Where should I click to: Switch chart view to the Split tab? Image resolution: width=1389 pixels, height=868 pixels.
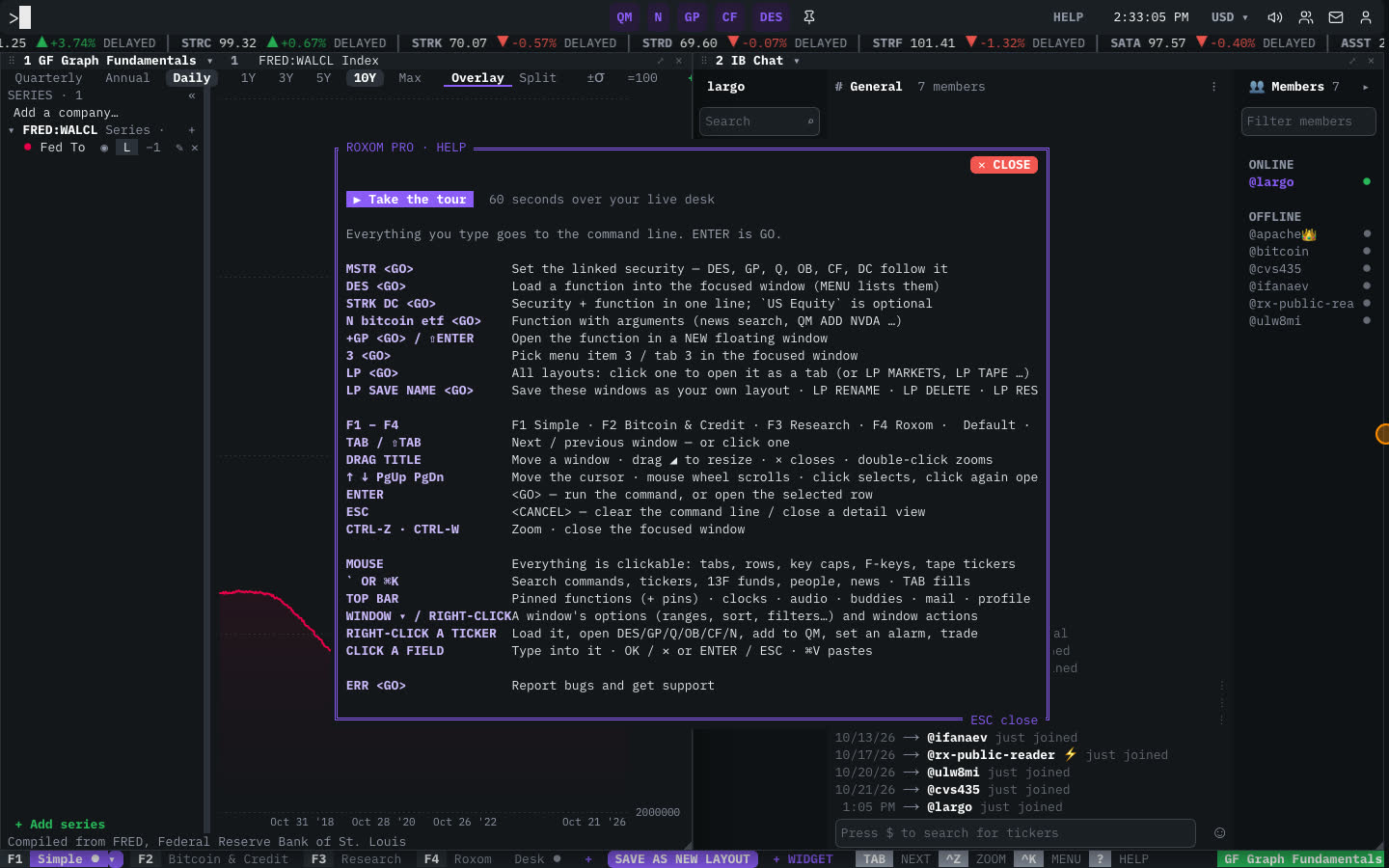tap(537, 78)
